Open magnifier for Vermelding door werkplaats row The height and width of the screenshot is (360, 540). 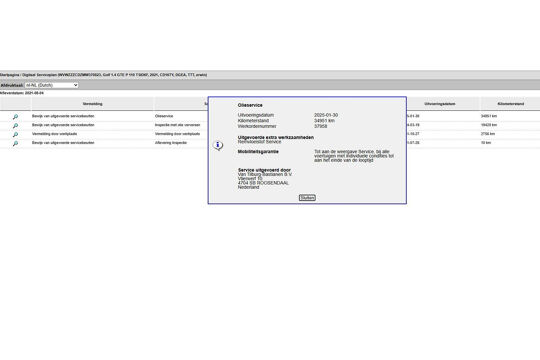click(x=15, y=134)
